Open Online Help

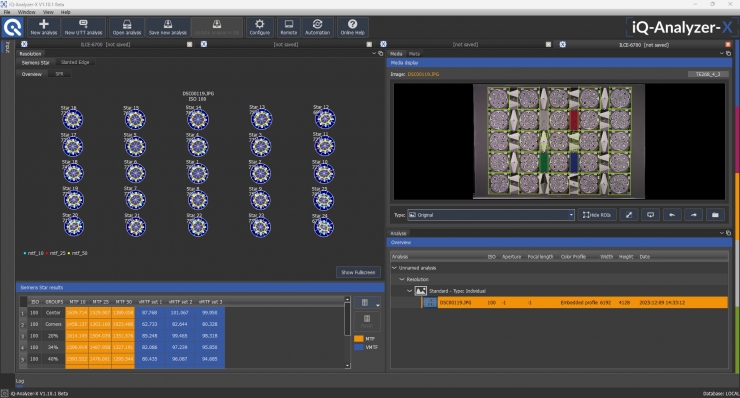pyautogui.click(x=352, y=27)
